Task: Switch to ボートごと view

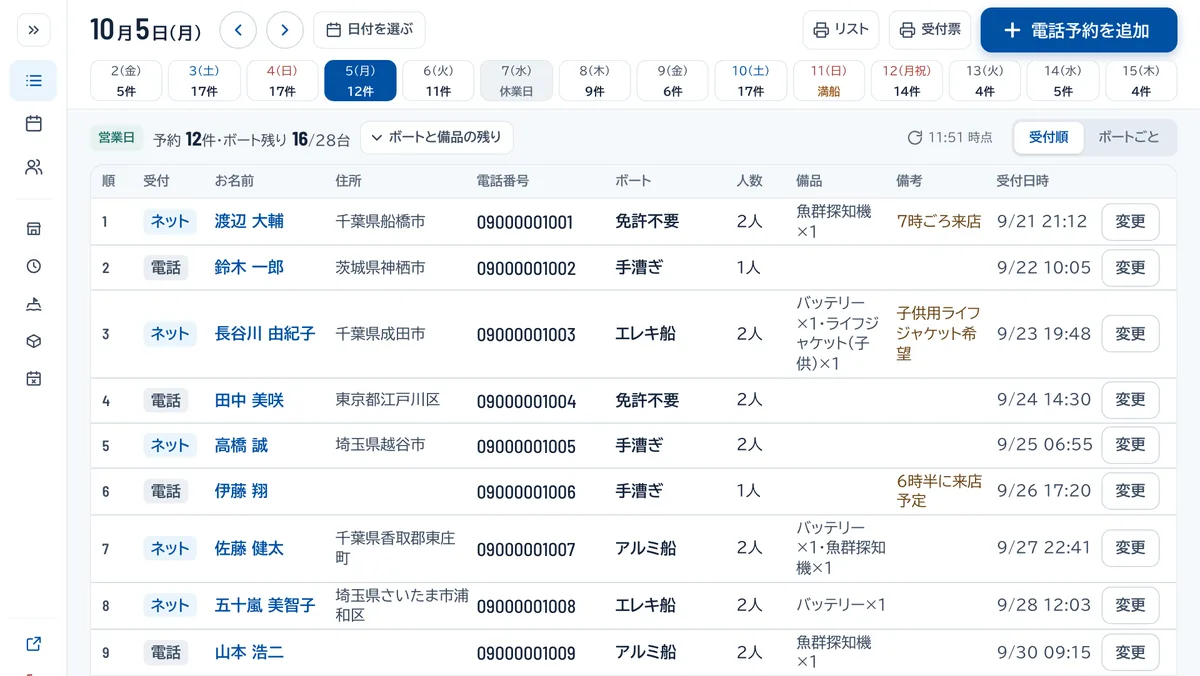Action: 1129,137
